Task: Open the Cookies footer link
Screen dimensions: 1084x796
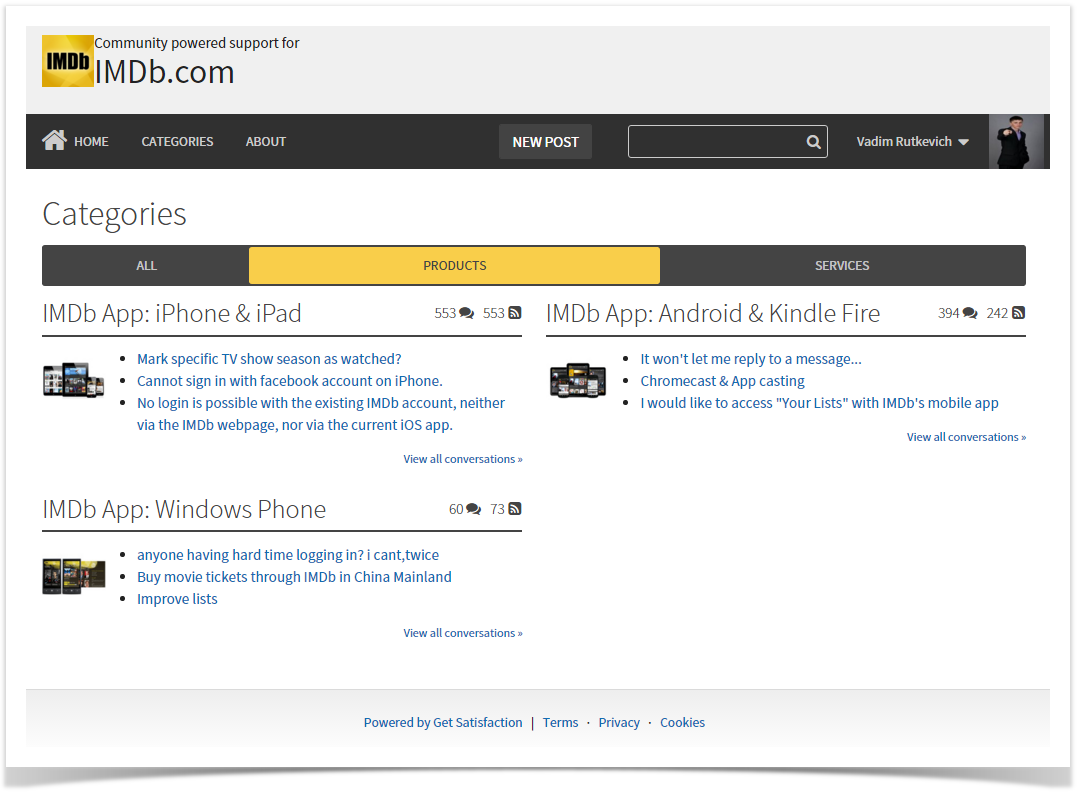Action: [682, 723]
